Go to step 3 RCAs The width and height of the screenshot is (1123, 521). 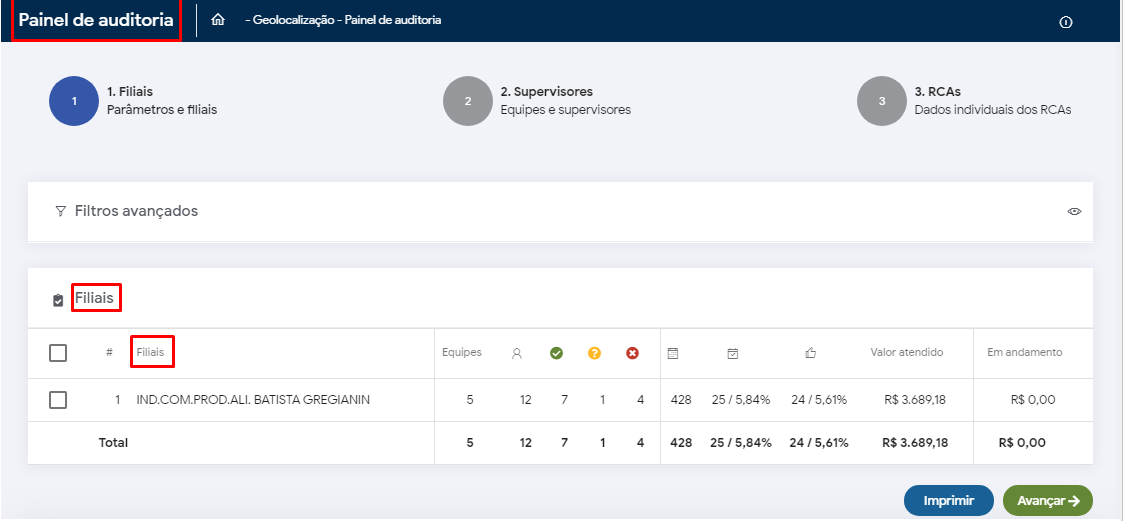tap(882, 101)
